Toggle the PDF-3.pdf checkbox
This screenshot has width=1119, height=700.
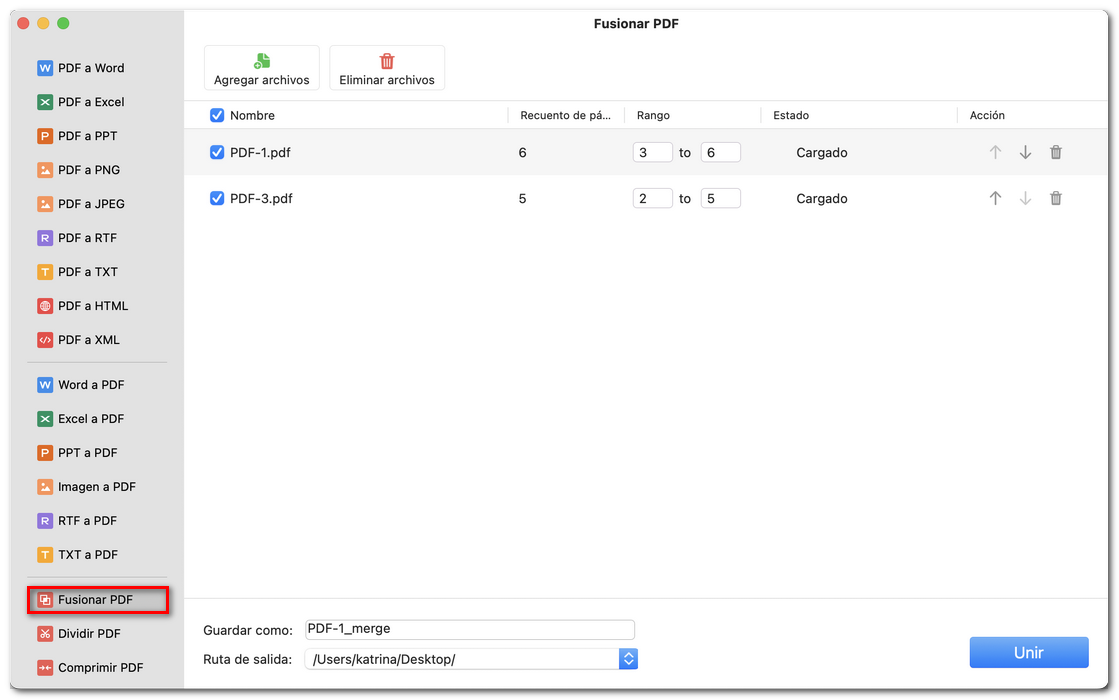217,198
